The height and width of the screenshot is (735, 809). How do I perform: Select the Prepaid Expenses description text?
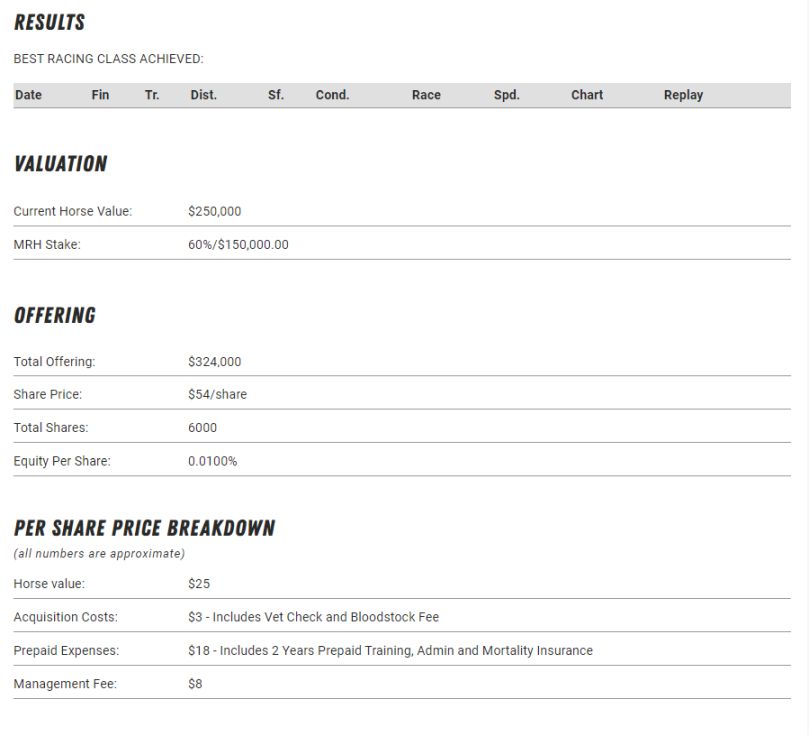click(x=390, y=651)
